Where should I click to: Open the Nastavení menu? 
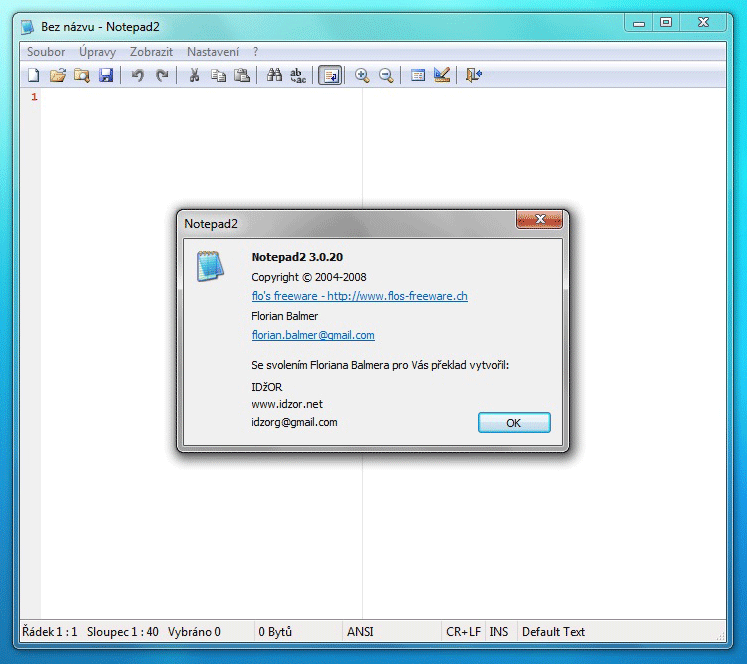pyautogui.click(x=213, y=52)
